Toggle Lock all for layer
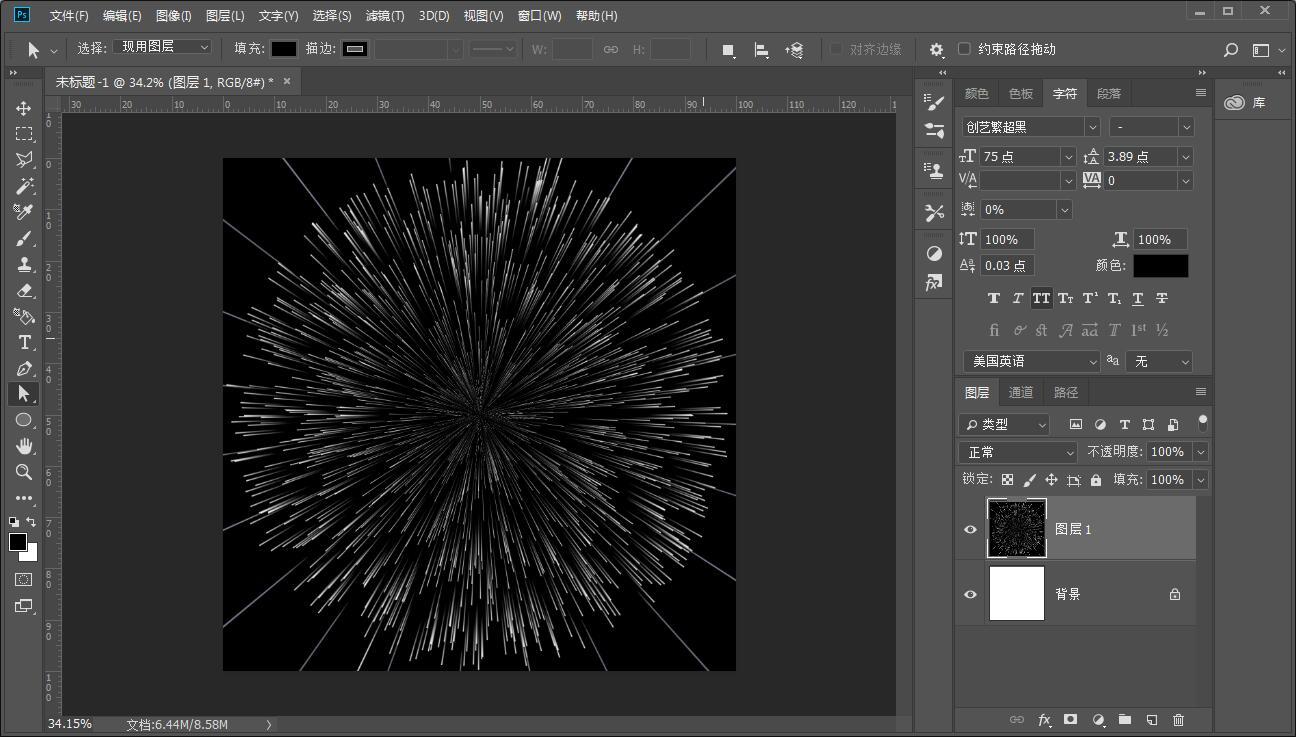This screenshot has width=1296, height=737. (1096, 480)
